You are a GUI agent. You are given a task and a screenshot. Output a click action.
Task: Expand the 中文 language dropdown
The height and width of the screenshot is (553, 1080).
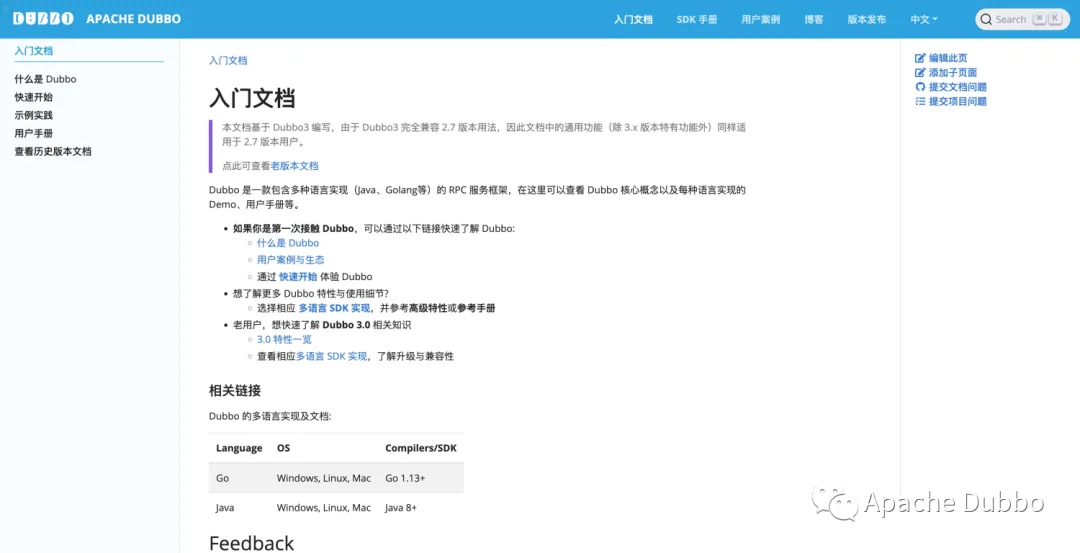[x=924, y=19]
